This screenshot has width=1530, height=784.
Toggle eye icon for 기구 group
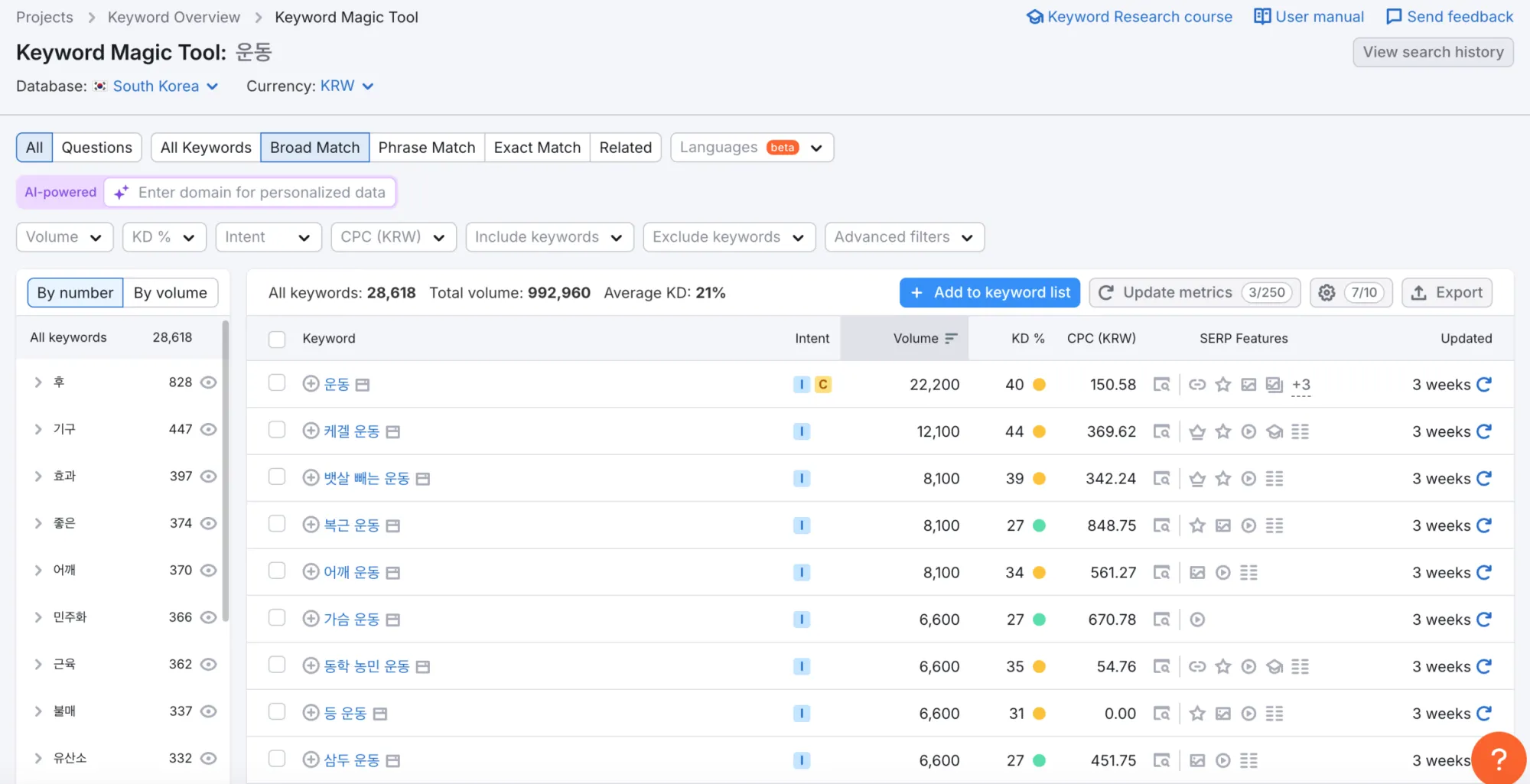(208, 429)
